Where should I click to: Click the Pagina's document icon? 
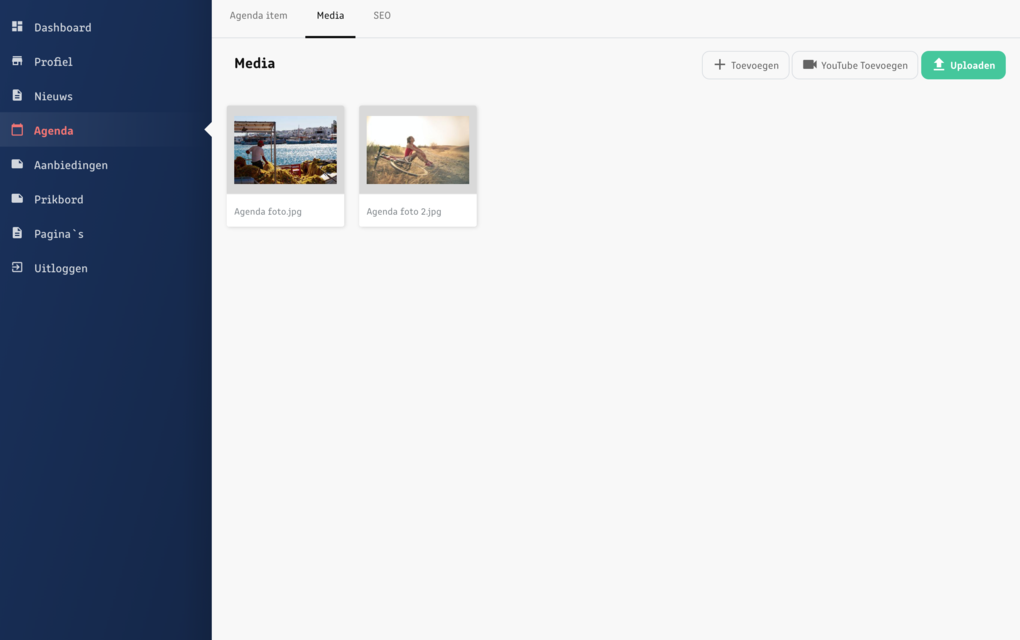(x=17, y=233)
